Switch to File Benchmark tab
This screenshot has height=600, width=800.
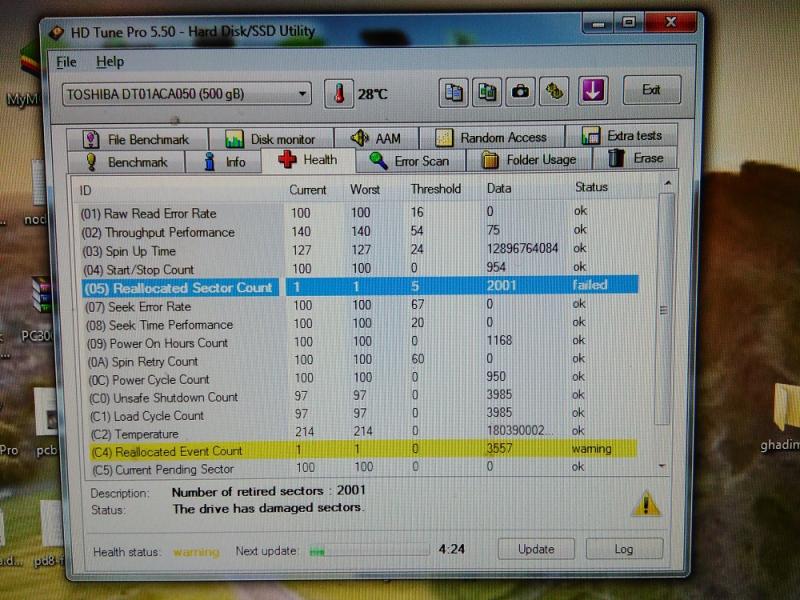137,139
